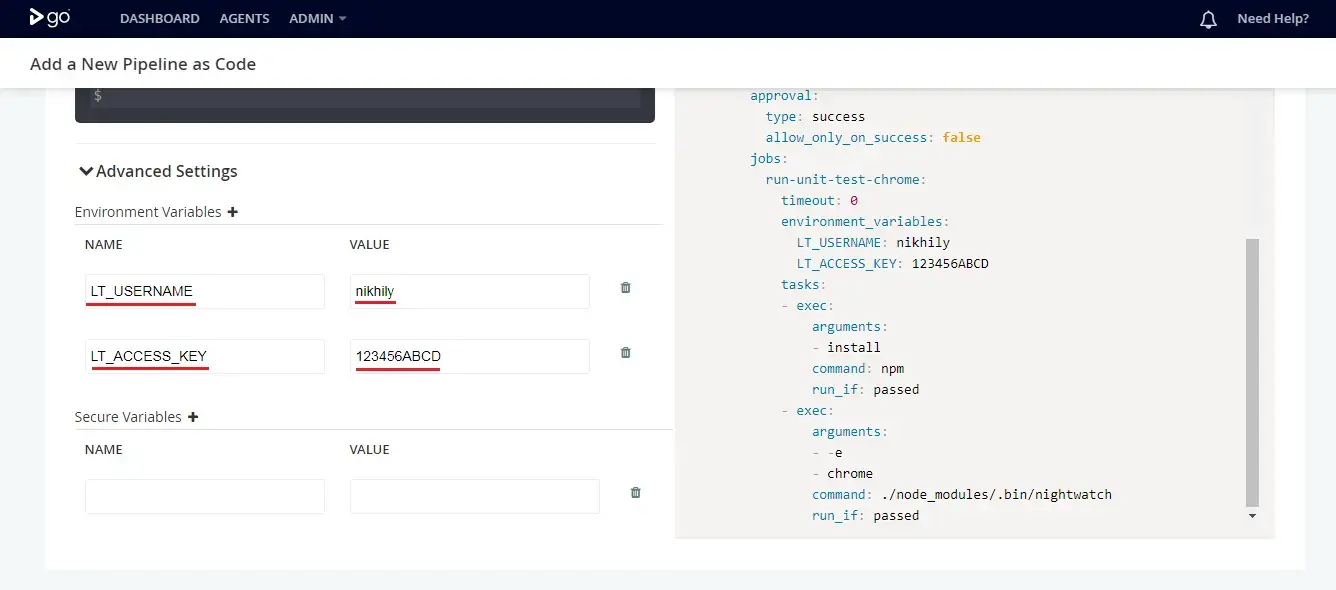The width and height of the screenshot is (1336, 590).
Task: Open the AGENTS page
Action: [244, 19]
